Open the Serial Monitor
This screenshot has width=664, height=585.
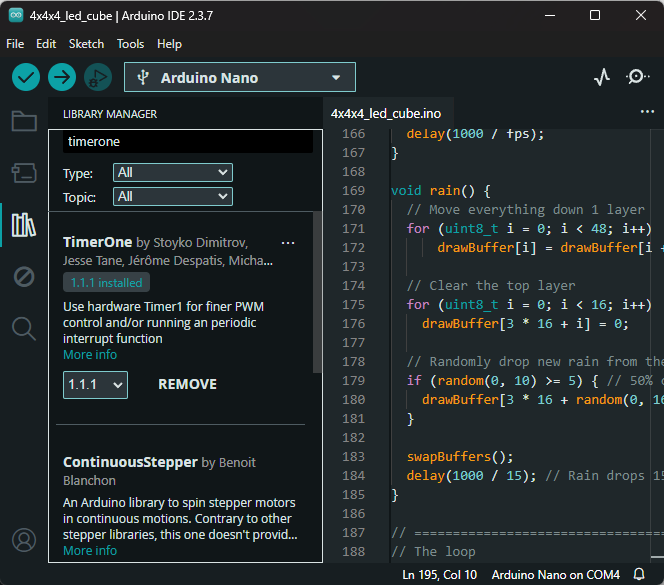pyautogui.click(x=637, y=77)
